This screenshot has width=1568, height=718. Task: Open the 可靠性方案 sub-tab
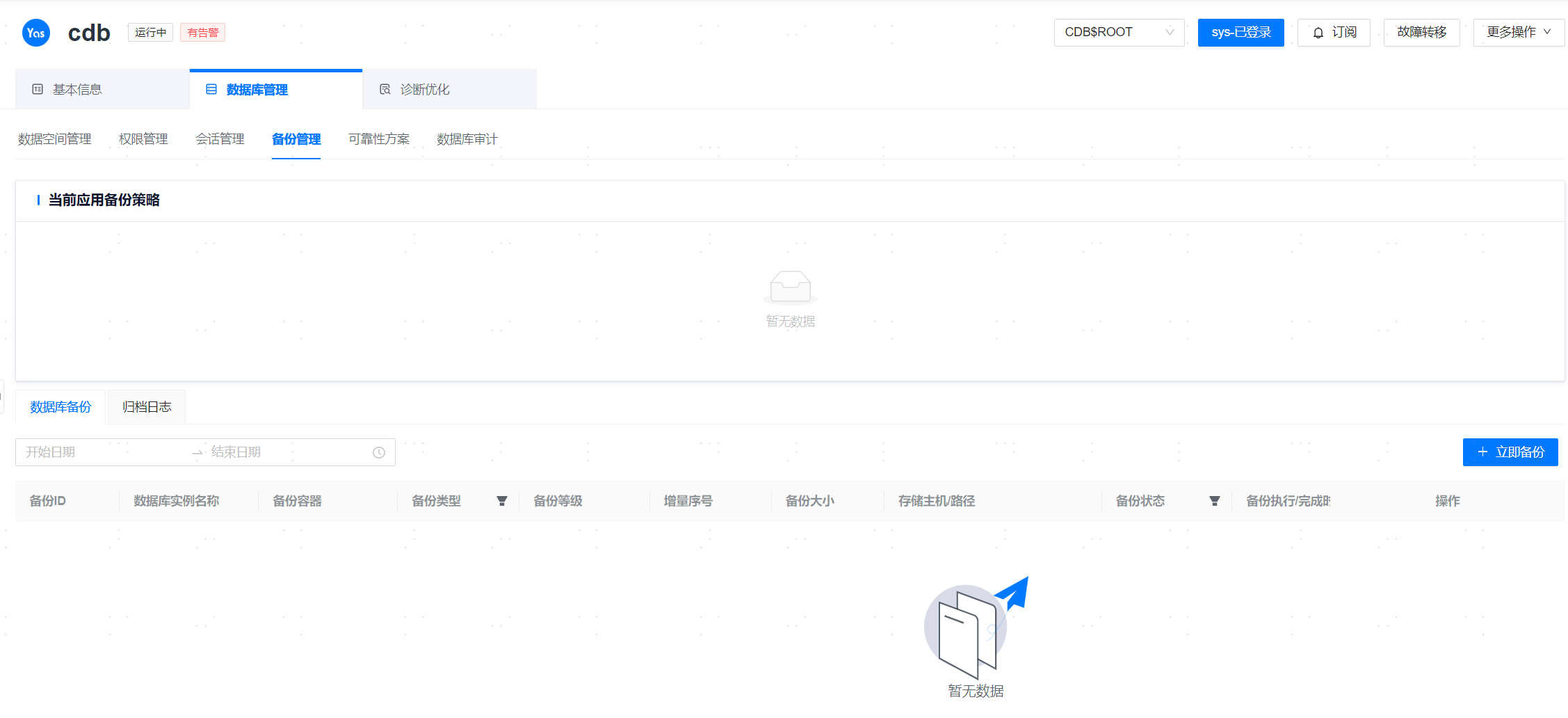pyautogui.click(x=379, y=139)
